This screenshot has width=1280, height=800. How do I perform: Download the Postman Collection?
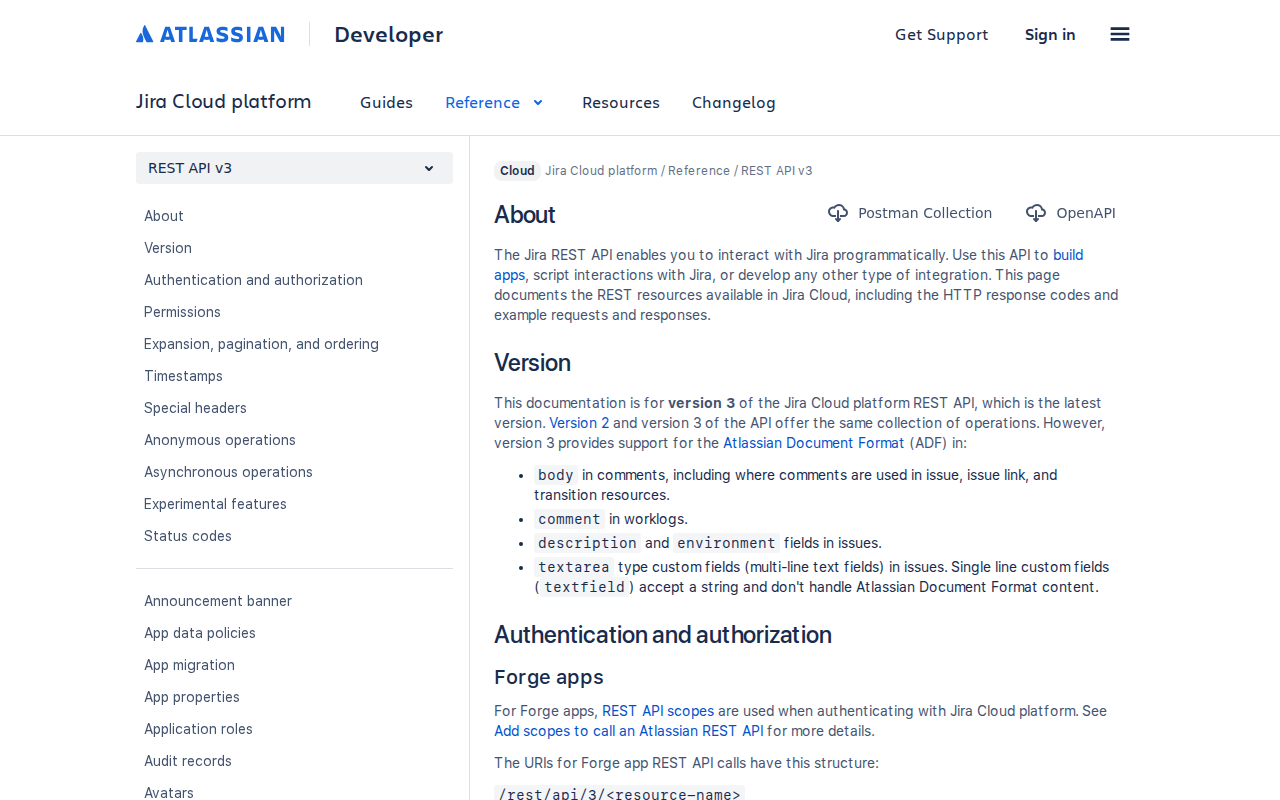click(x=910, y=213)
